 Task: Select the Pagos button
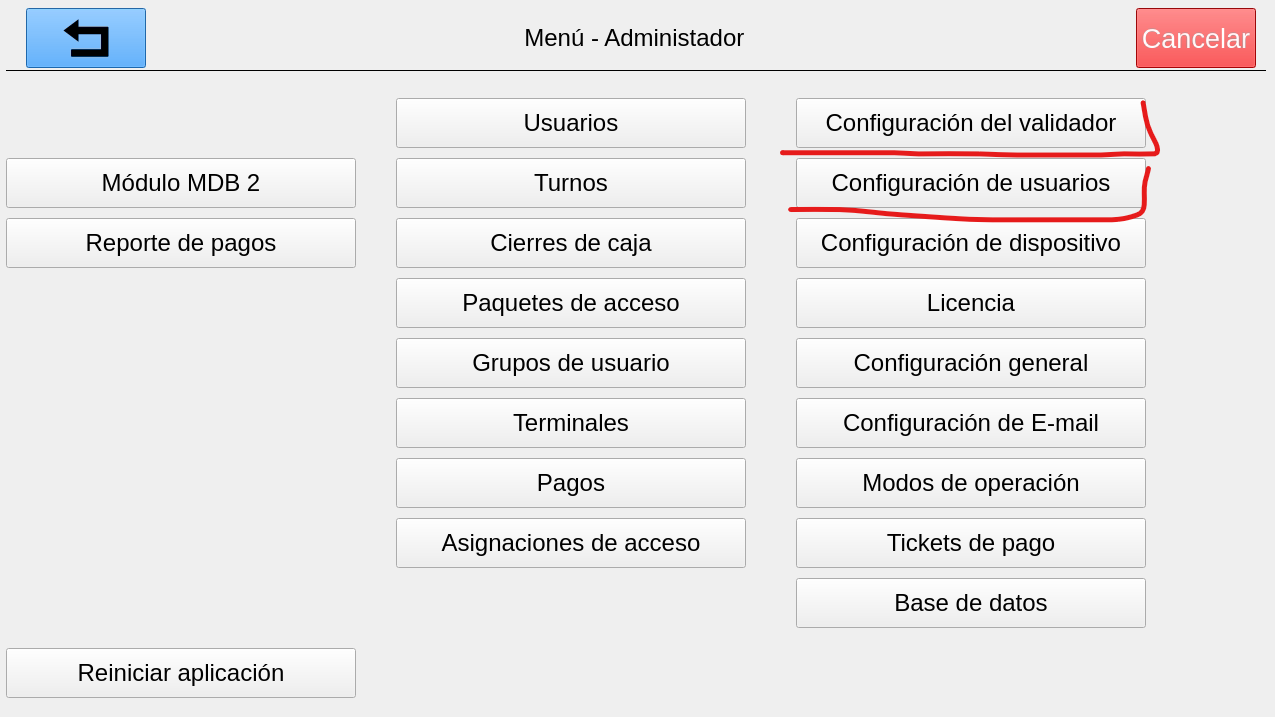[x=570, y=483]
